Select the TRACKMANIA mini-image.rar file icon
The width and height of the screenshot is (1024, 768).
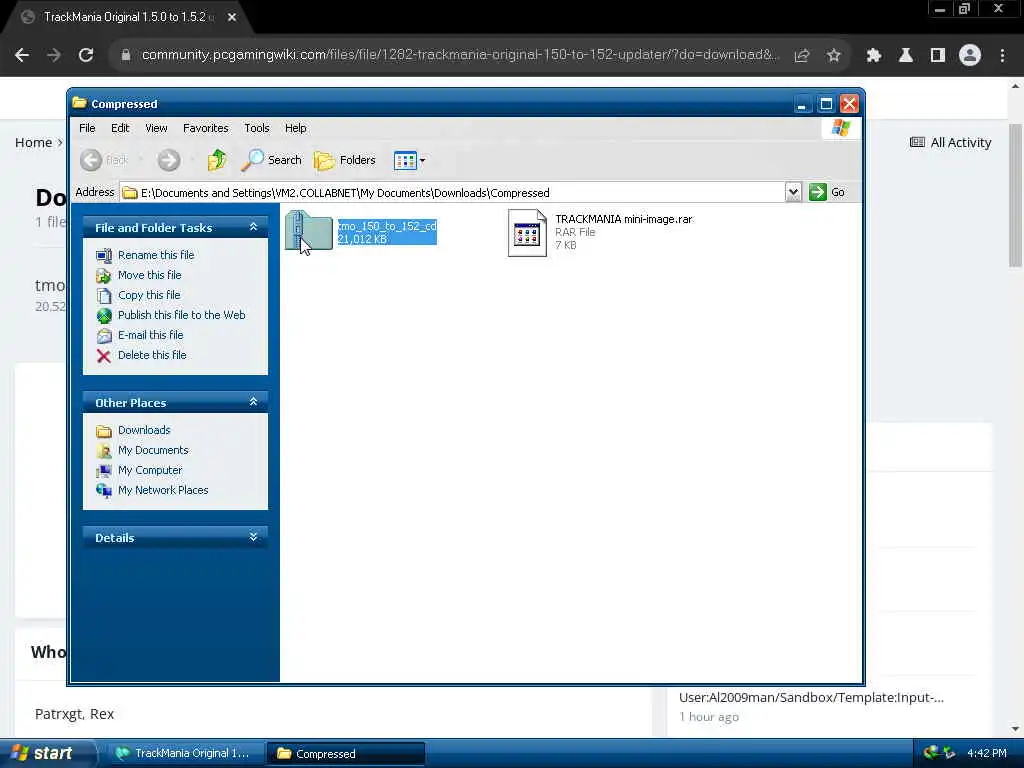[527, 232]
